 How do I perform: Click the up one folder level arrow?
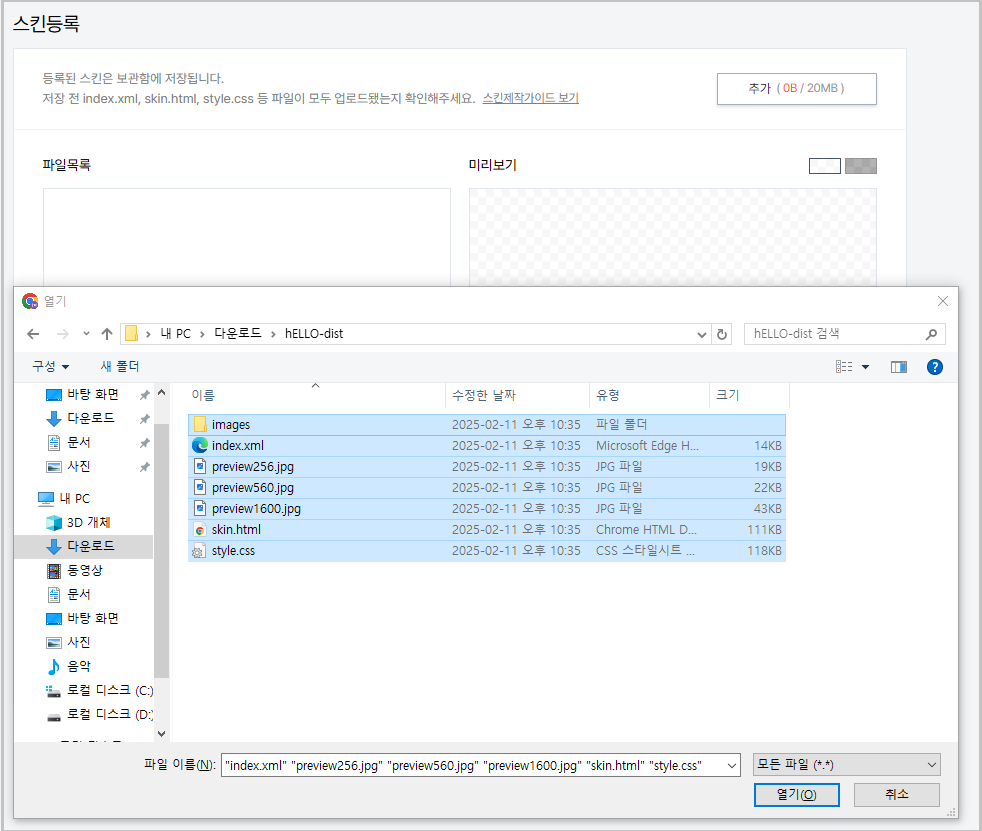[x=107, y=333]
